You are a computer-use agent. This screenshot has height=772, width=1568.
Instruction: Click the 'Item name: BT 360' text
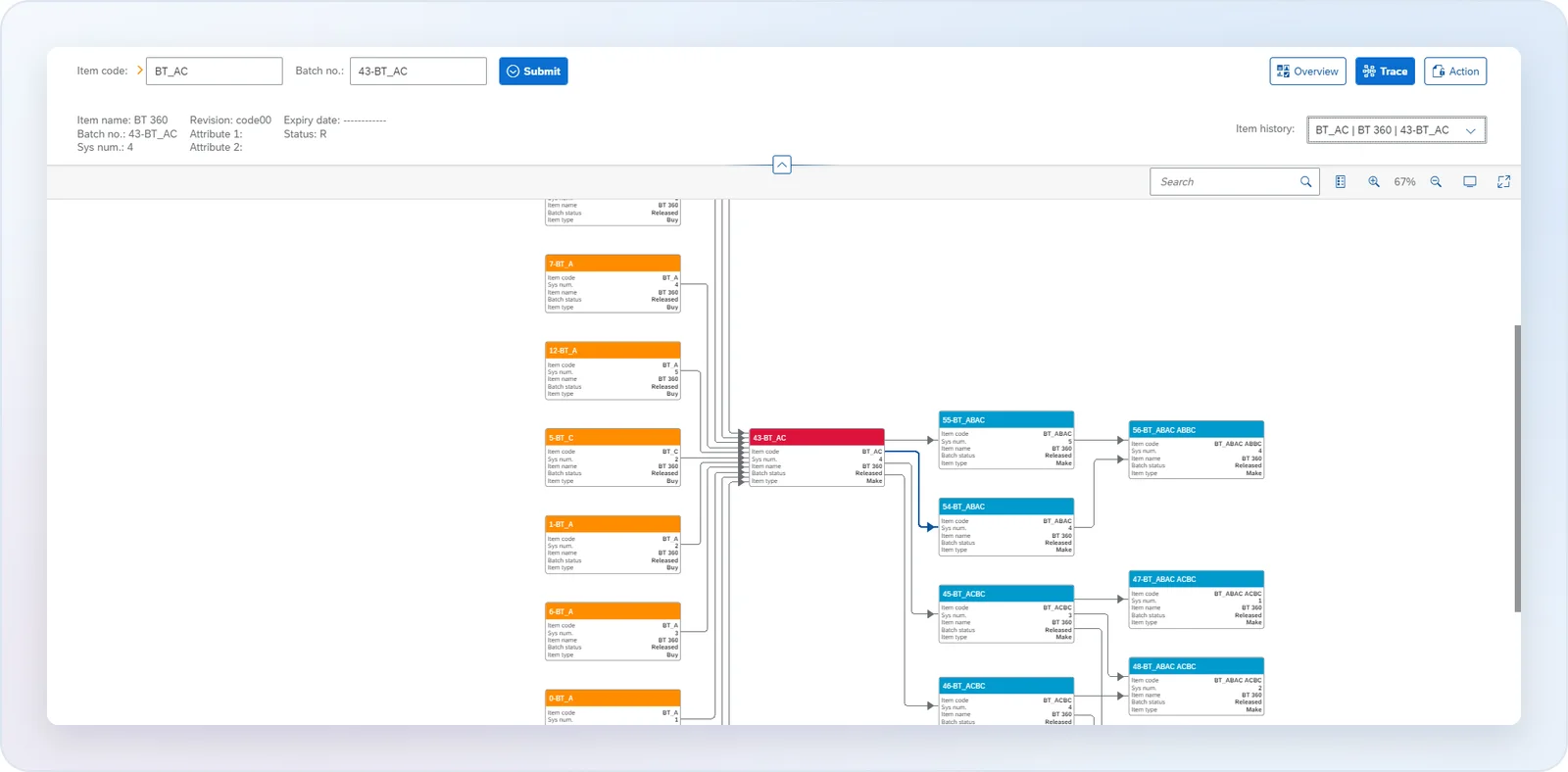click(122, 121)
